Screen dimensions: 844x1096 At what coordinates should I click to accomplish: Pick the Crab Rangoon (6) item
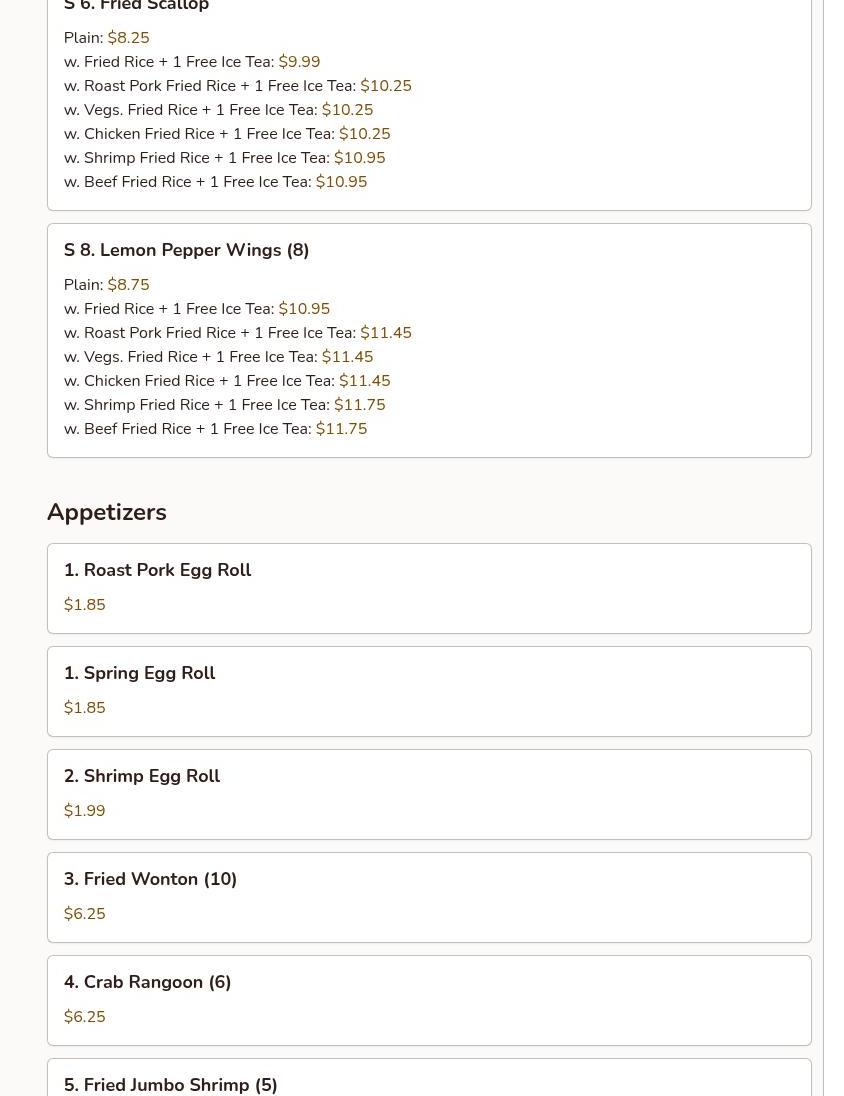pyautogui.click(x=429, y=1000)
